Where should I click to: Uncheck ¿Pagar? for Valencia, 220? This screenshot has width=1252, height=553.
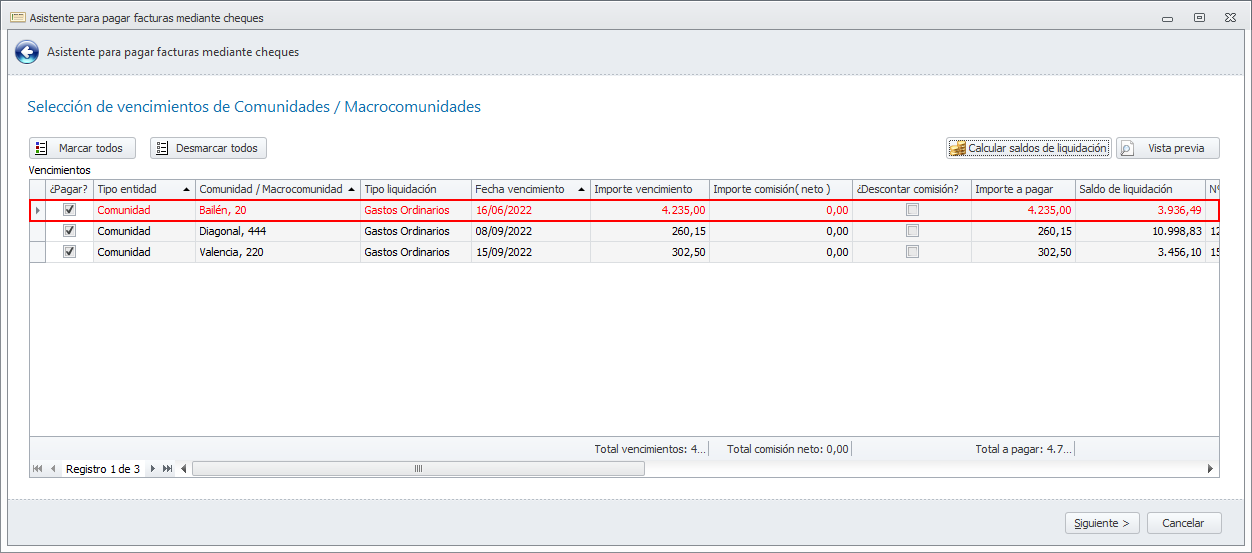click(x=69, y=252)
